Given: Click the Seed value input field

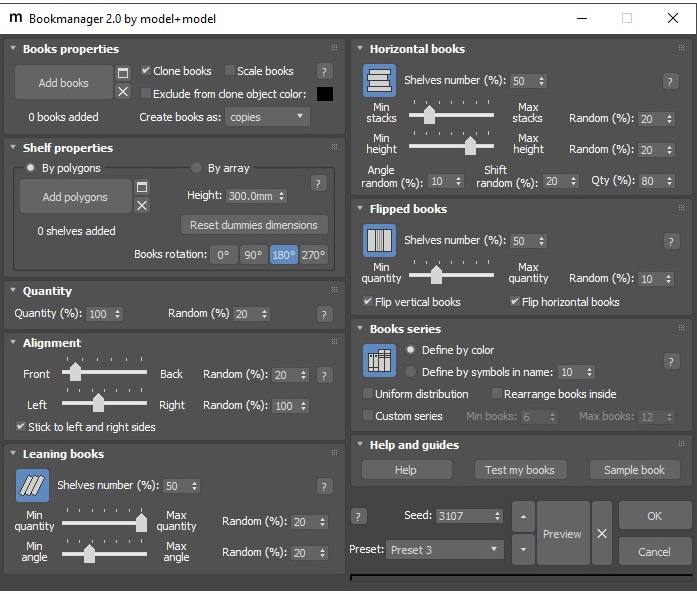Looking at the screenshot, I should coord(462,516).
